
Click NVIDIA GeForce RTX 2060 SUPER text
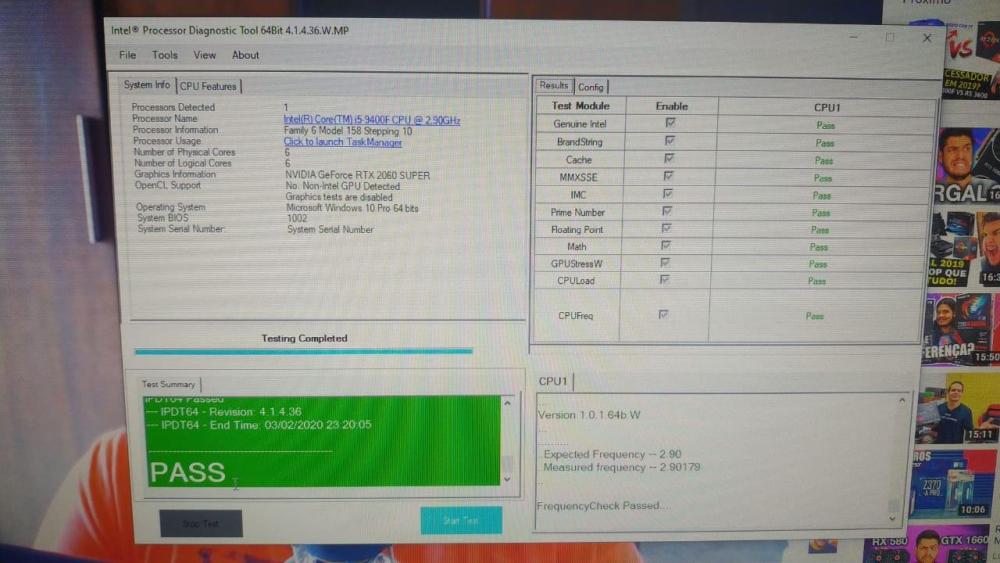[x=357, y=175]
